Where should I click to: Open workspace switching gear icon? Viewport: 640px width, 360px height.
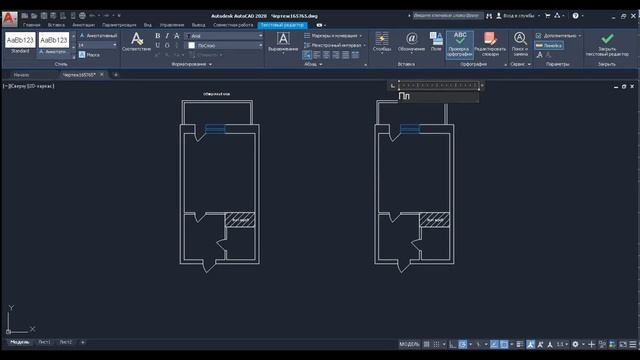[x=575, y=344]
